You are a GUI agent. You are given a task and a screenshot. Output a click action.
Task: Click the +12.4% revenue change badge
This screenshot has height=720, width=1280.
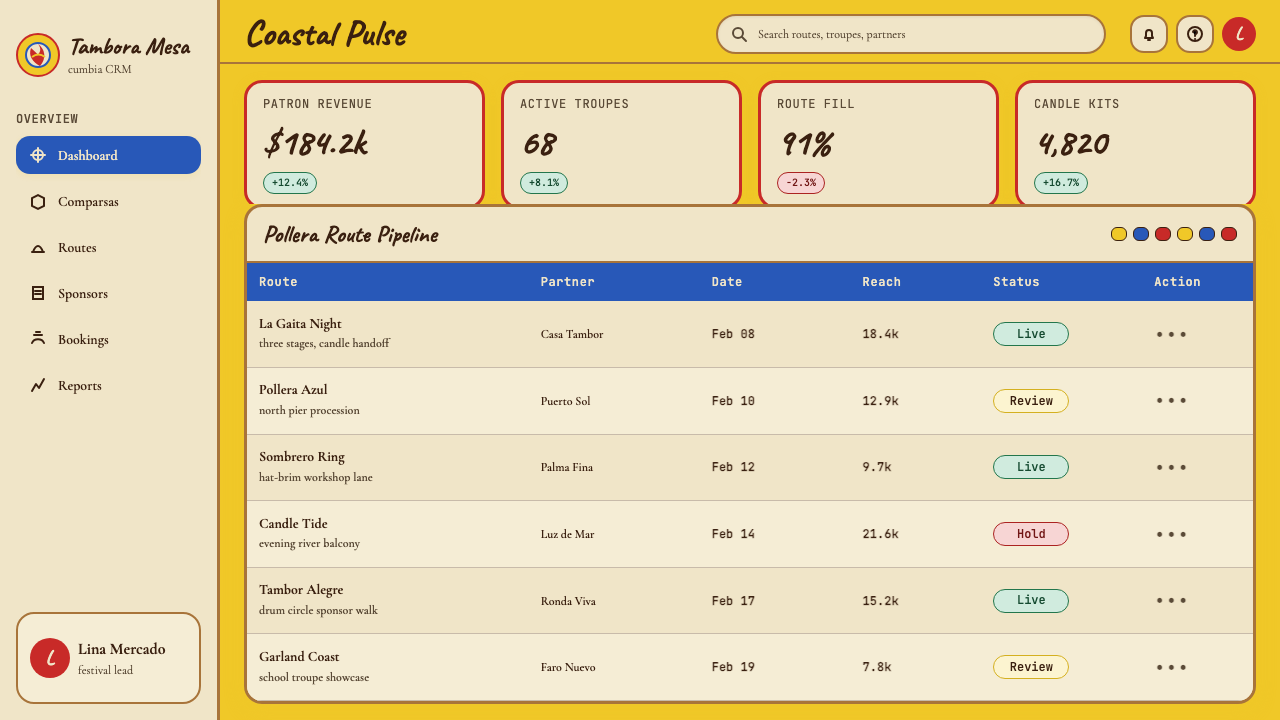coord(290,183)
